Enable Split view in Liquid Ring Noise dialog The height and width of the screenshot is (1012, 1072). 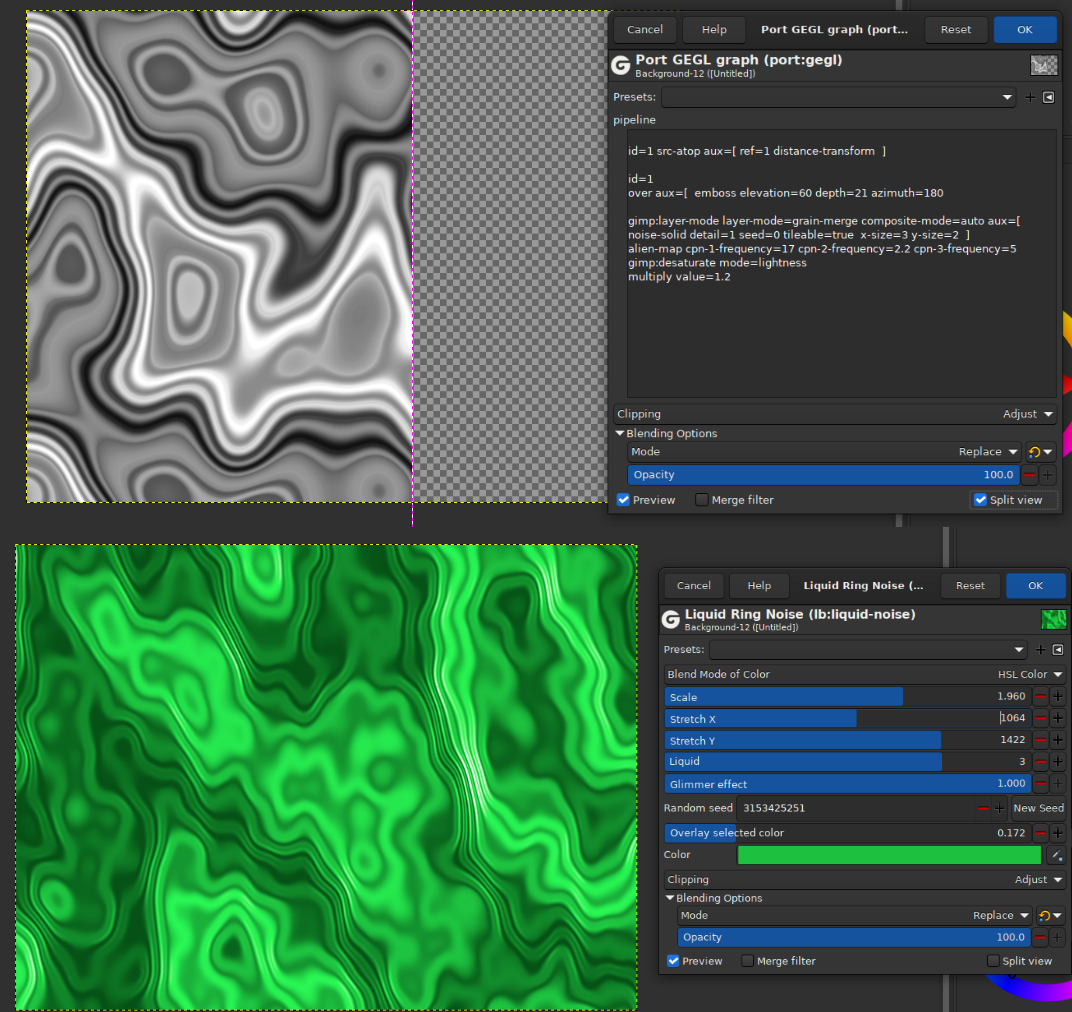pos(993,961)
